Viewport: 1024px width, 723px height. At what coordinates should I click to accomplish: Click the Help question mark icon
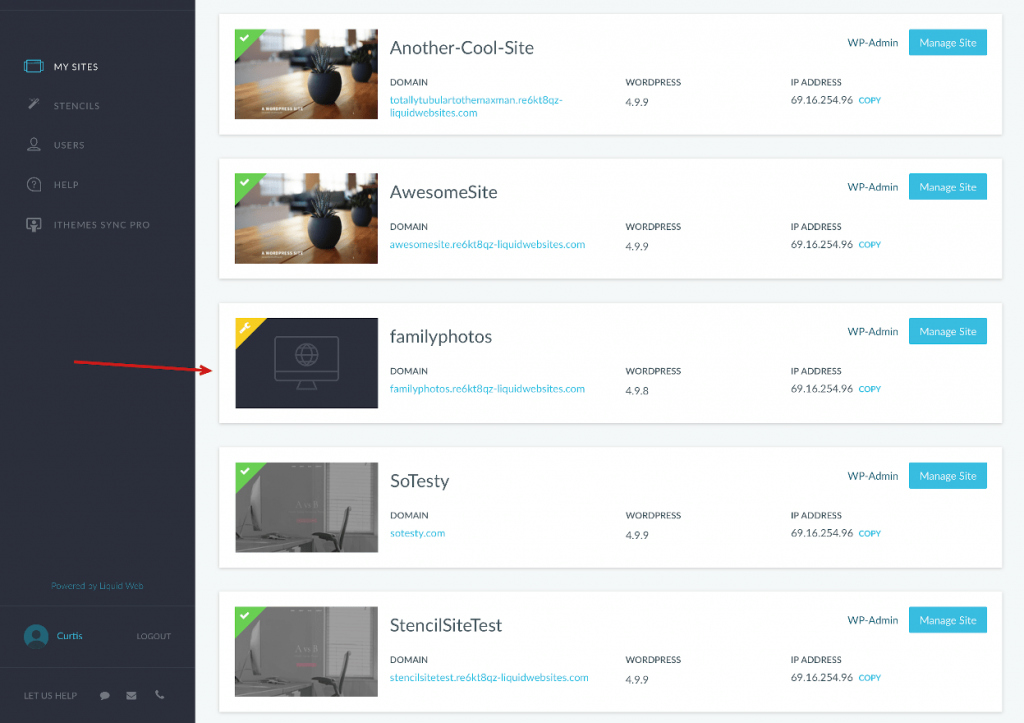click(34, 185)
